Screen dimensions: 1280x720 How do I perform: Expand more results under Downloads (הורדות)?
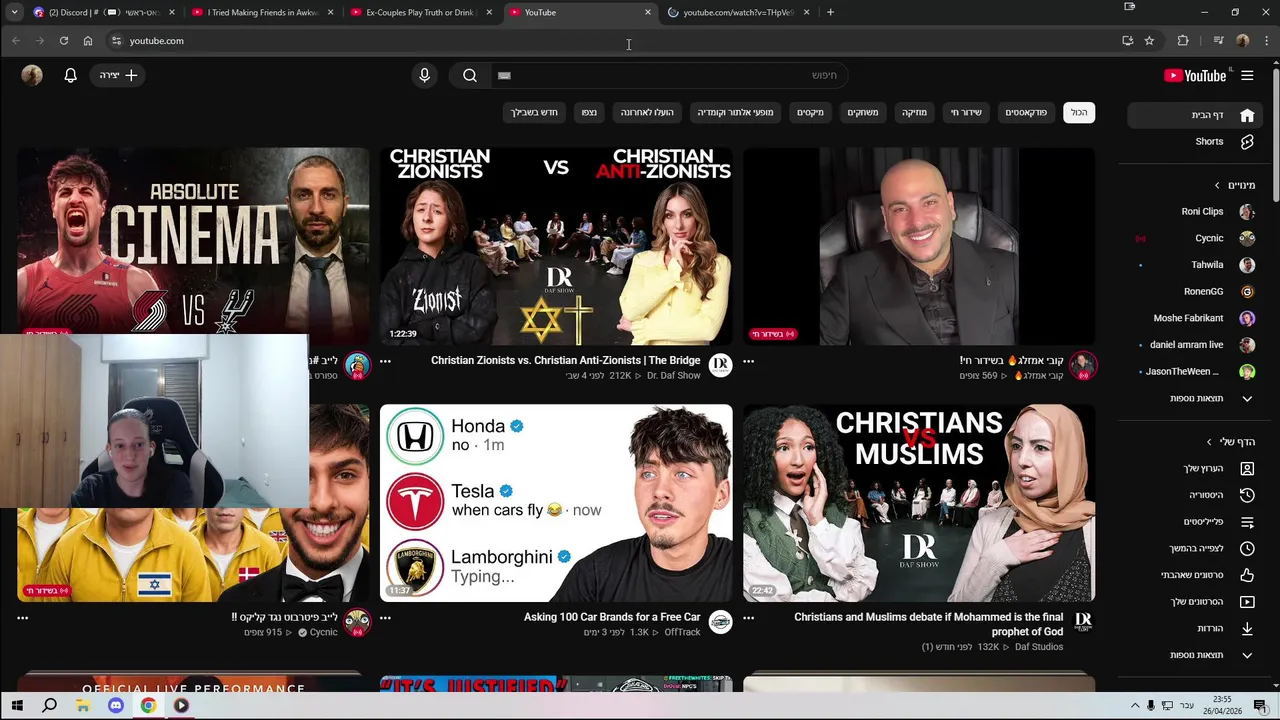coord(1193,655)
